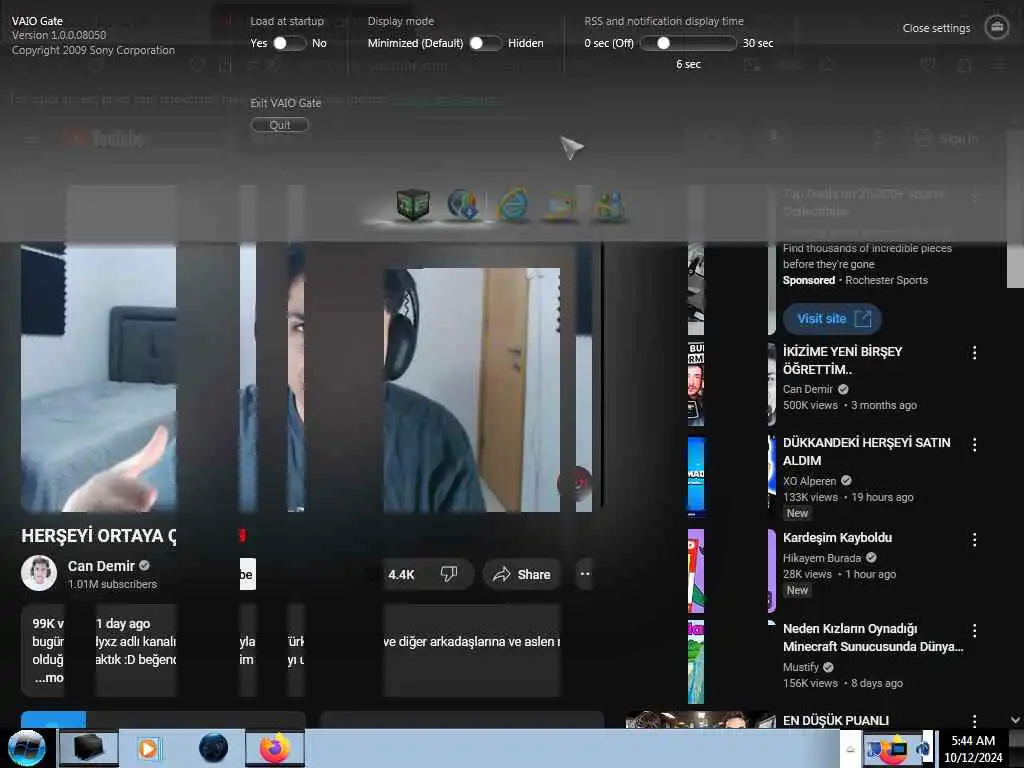The height and width of the screenshot is (768, 1024).
Task: Toggle the Load at startup Yes/No switch
Action: [289, 43]
